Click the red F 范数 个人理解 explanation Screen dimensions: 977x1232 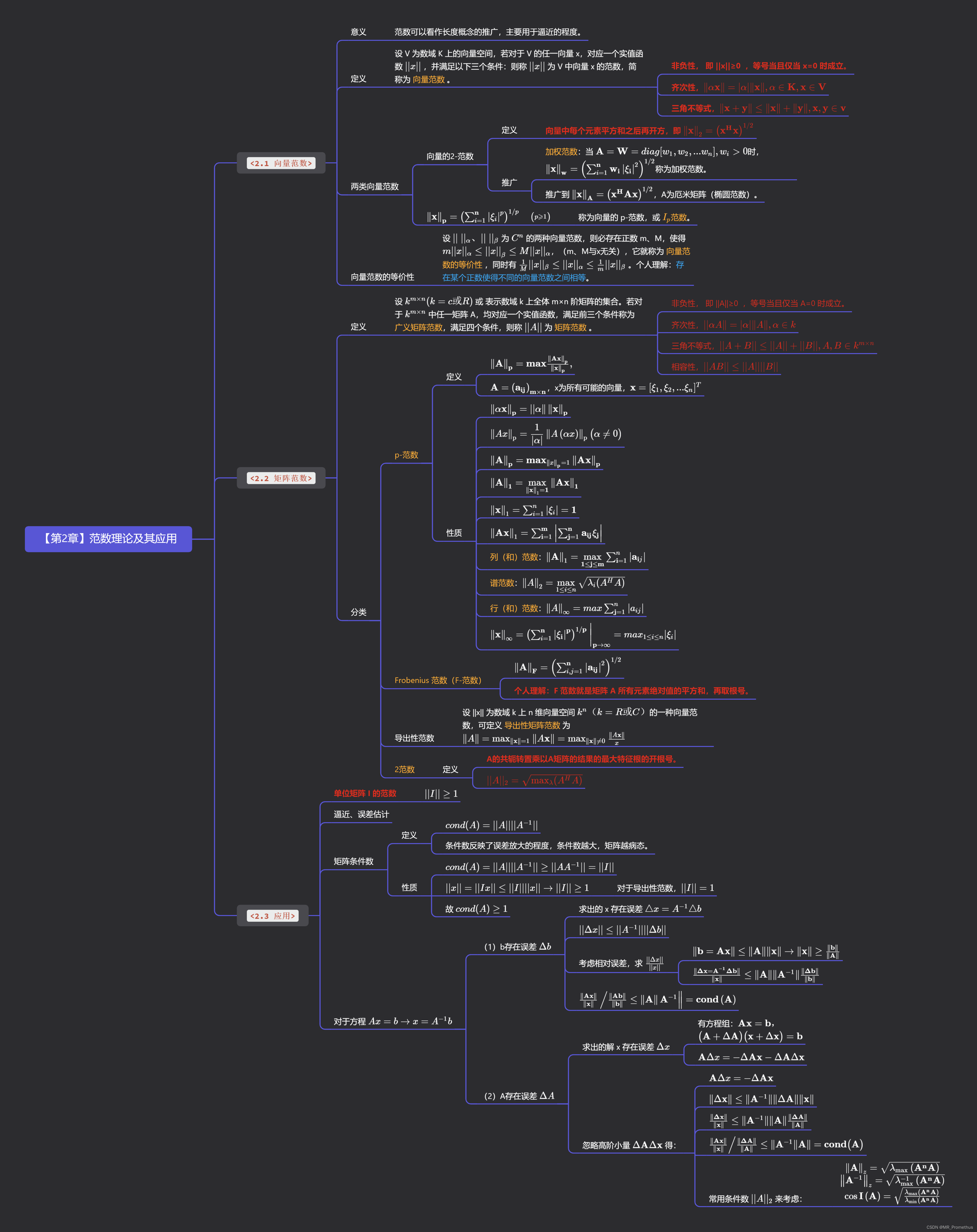632,691
